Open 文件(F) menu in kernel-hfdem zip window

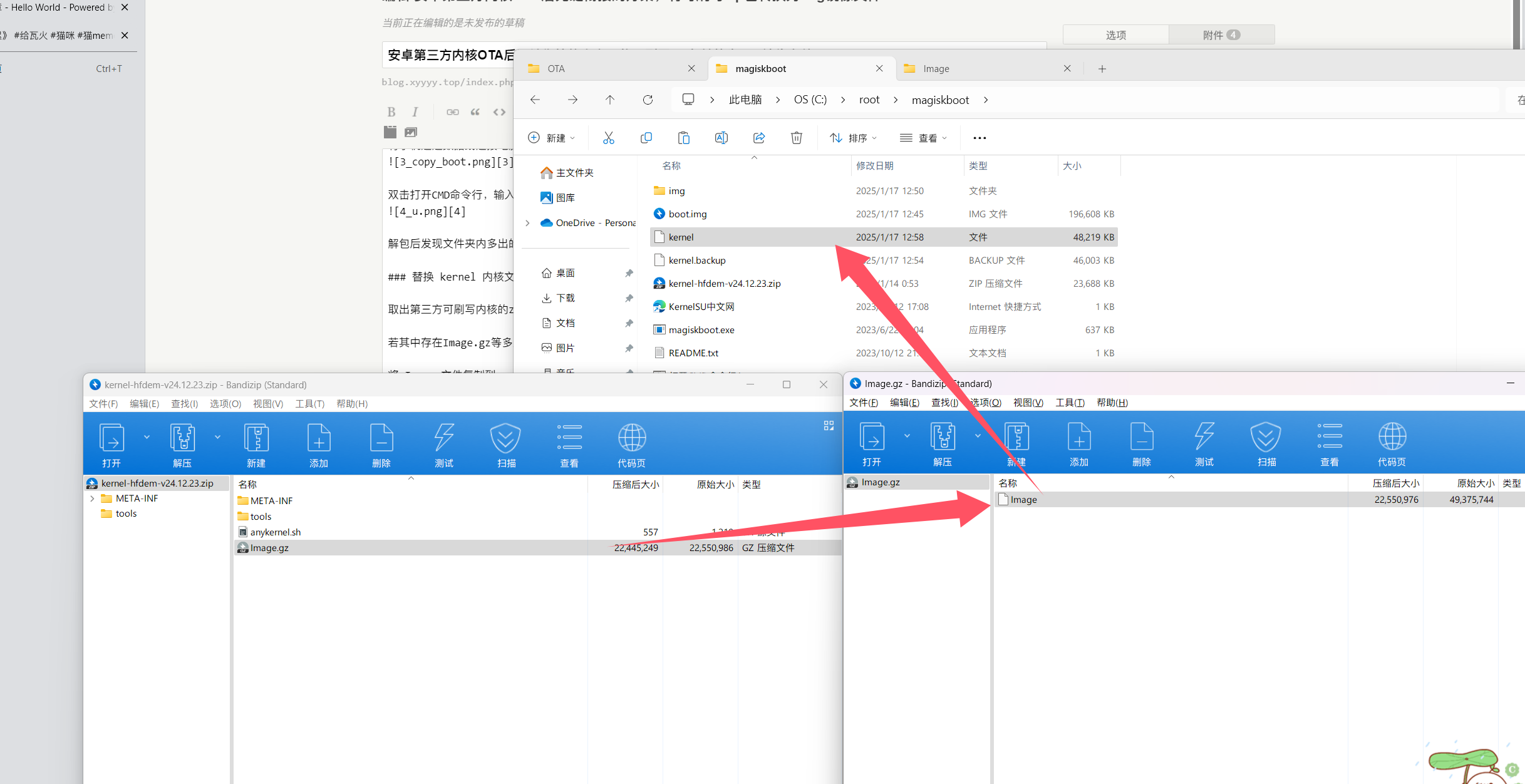point(103,404)
